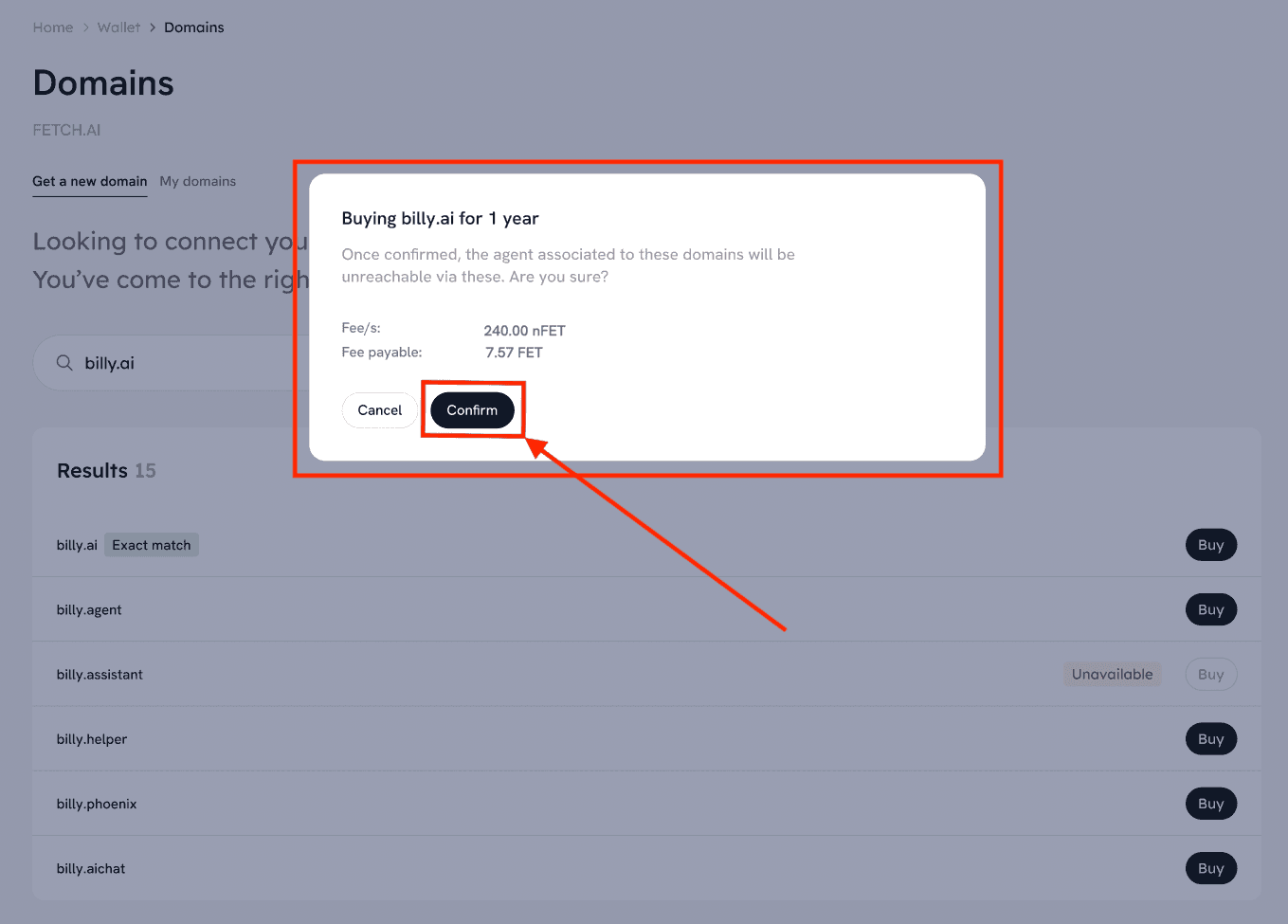Click the Exact match badge
The height and width of the screenshot is (924, 1288).
[152, 545]
